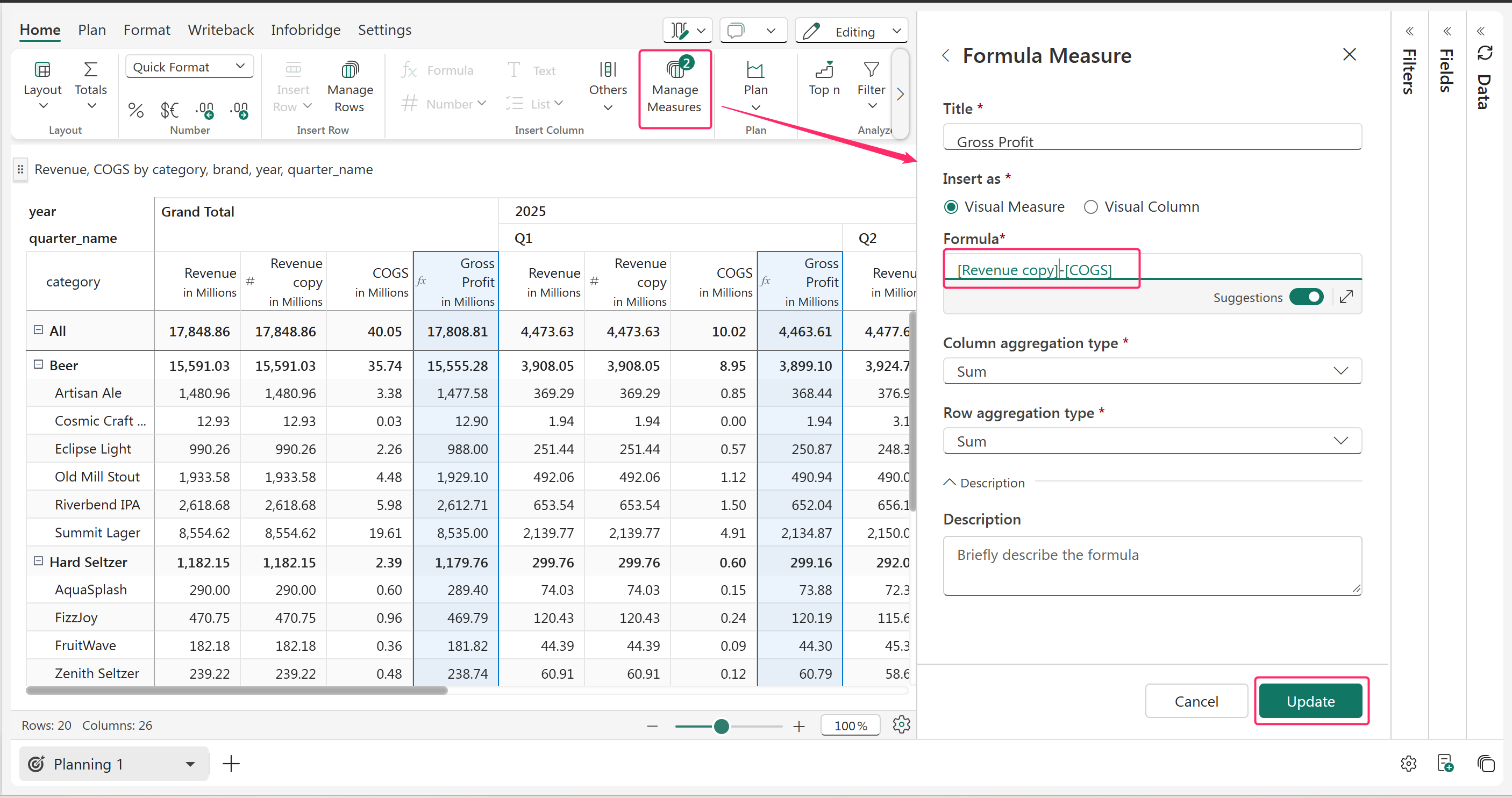
Task: Open the Quick Format dropdown
Action: (x=189, y=67)
